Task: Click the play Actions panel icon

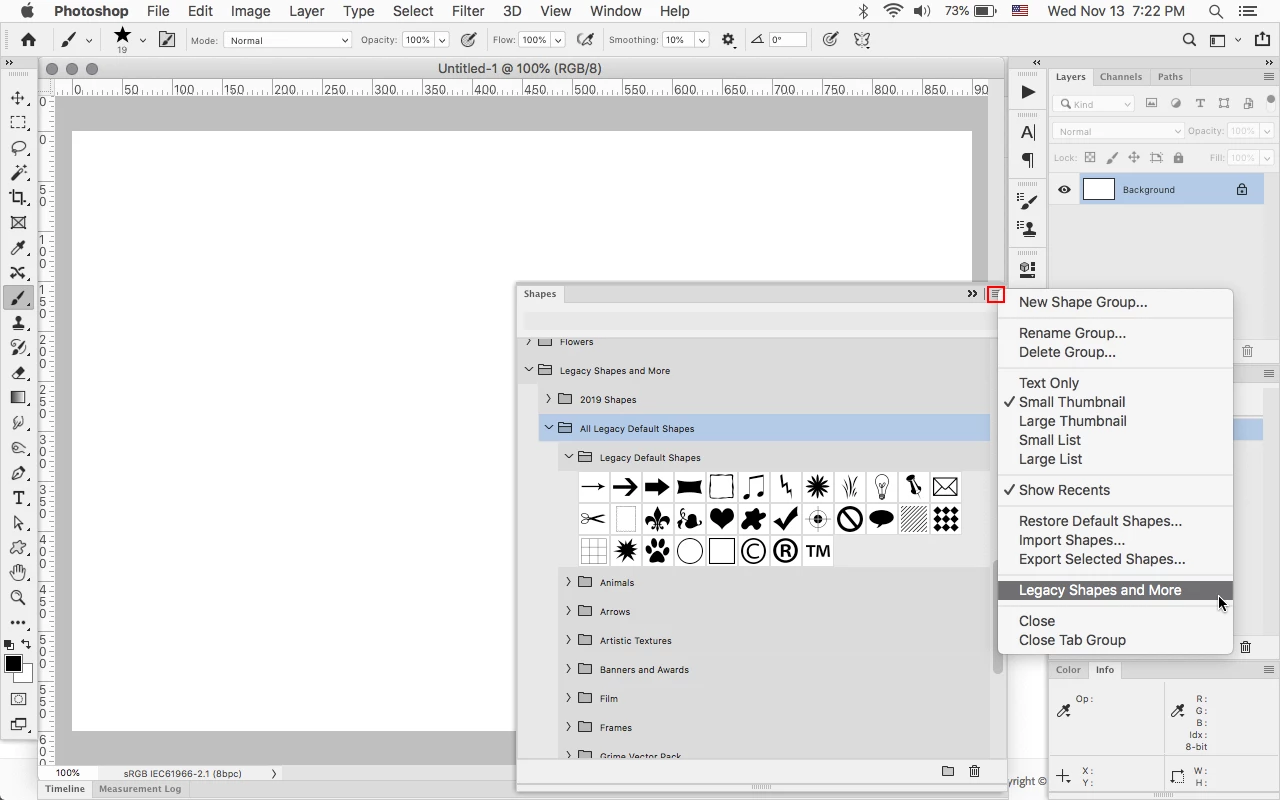Action: point(1028,92)
